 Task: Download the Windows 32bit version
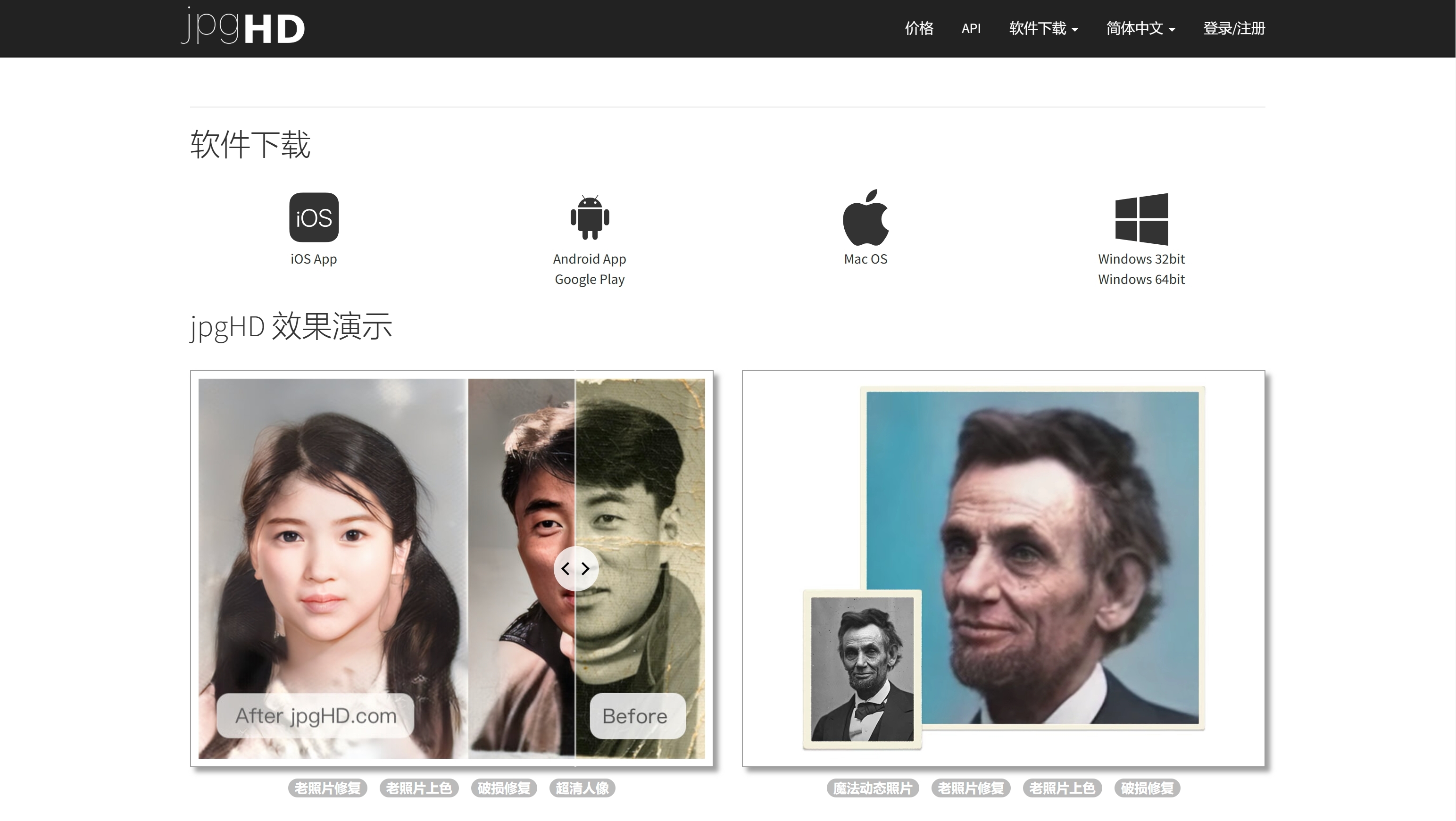1141,259
